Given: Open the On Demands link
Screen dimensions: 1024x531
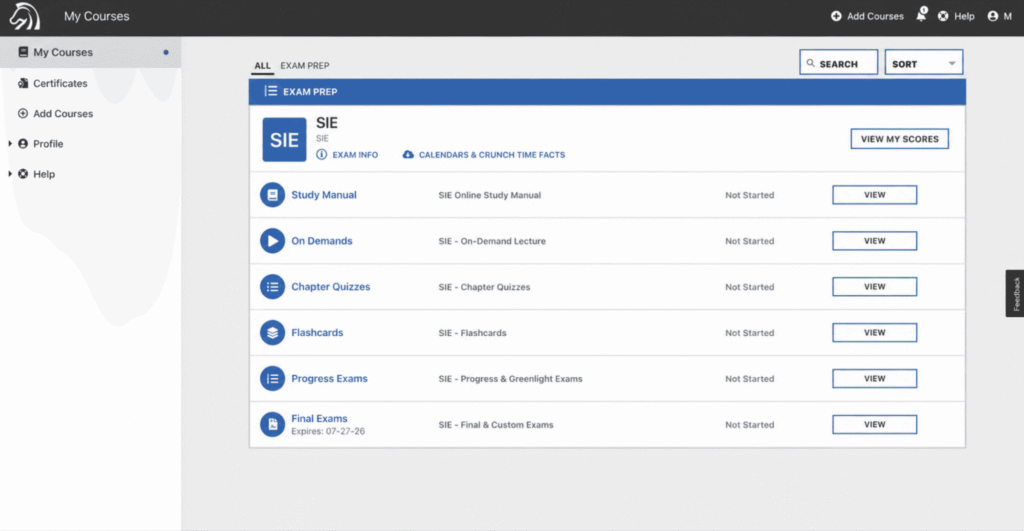Looking at the screenshot, I should (x=322, y=241).
